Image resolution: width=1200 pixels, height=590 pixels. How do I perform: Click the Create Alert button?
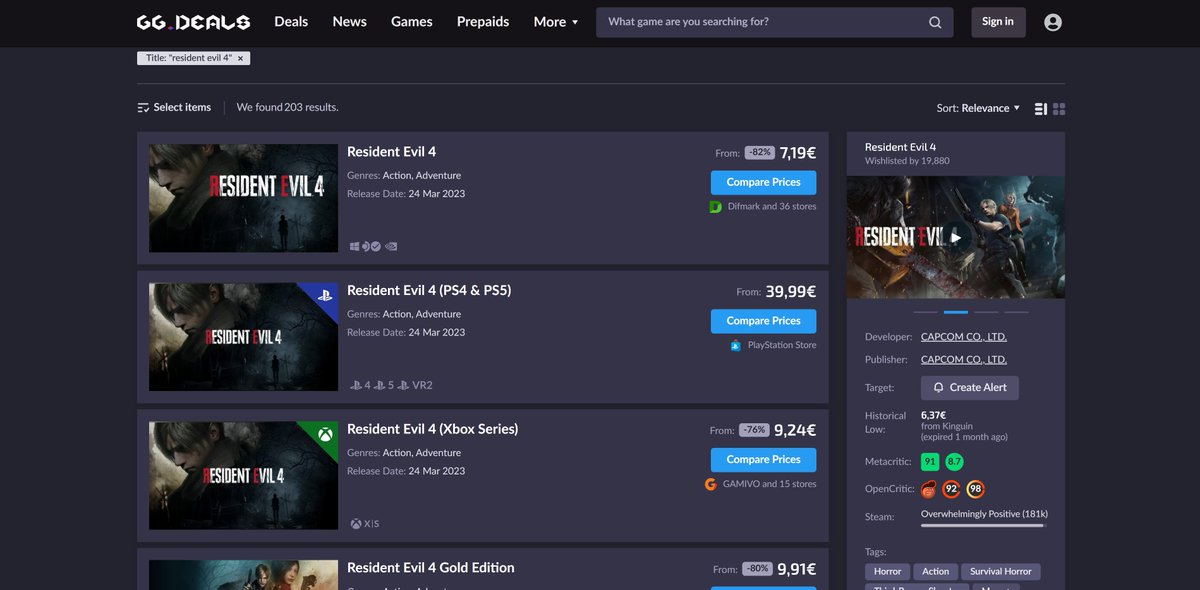point(970,387)
